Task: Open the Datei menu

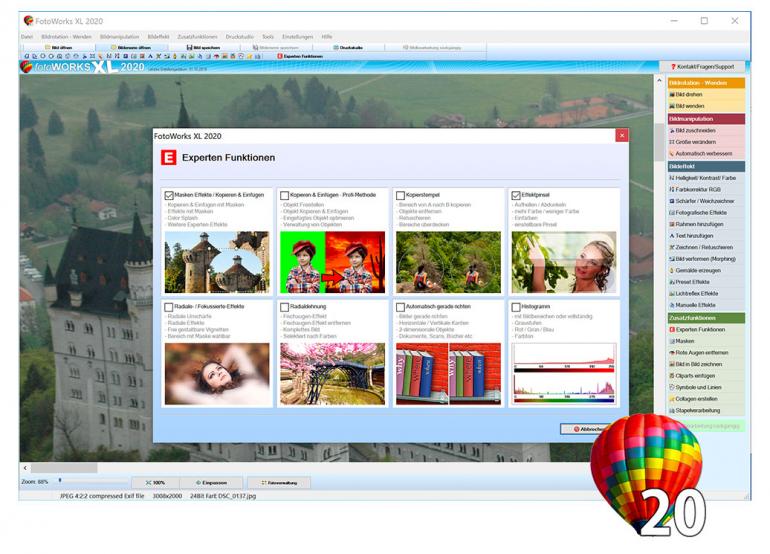Action: [27, 37]
